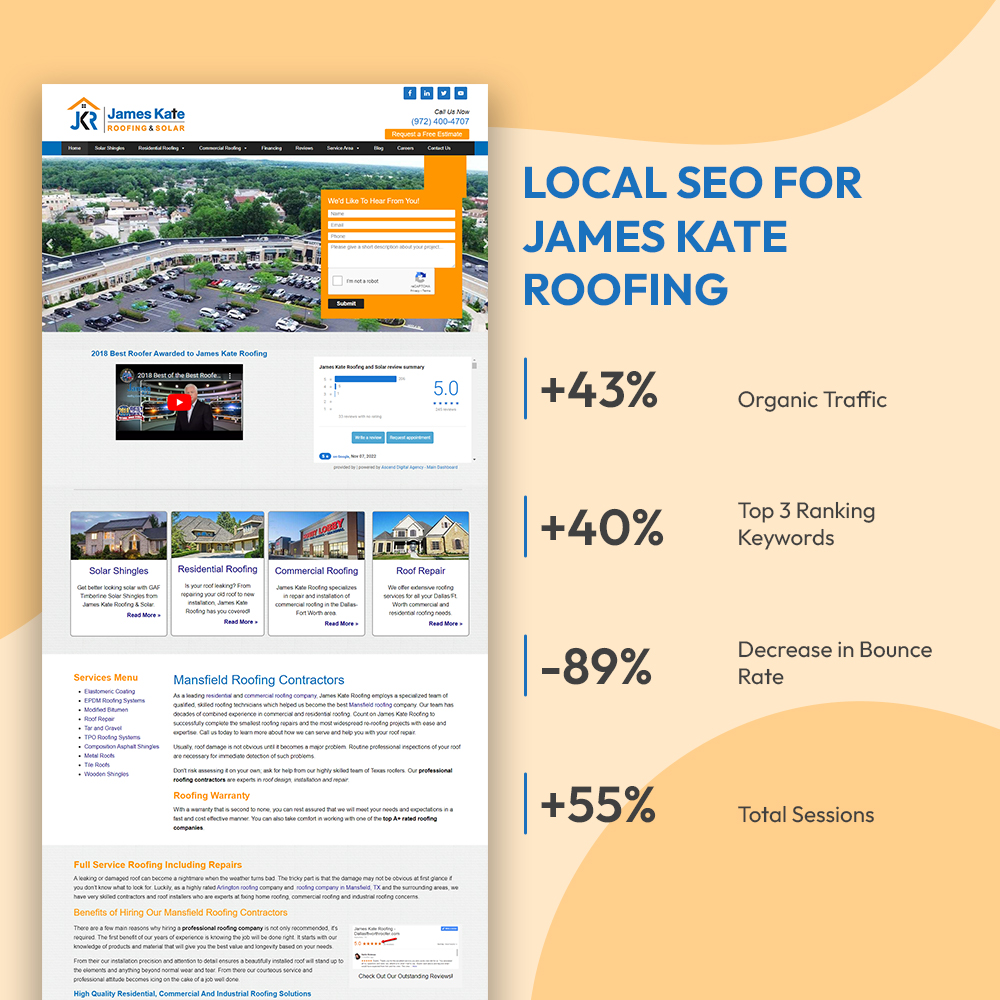The height and width of the screenshot is (1000, 1000).
Task: Check the I'm not a robot box
Action: point(338,282)
